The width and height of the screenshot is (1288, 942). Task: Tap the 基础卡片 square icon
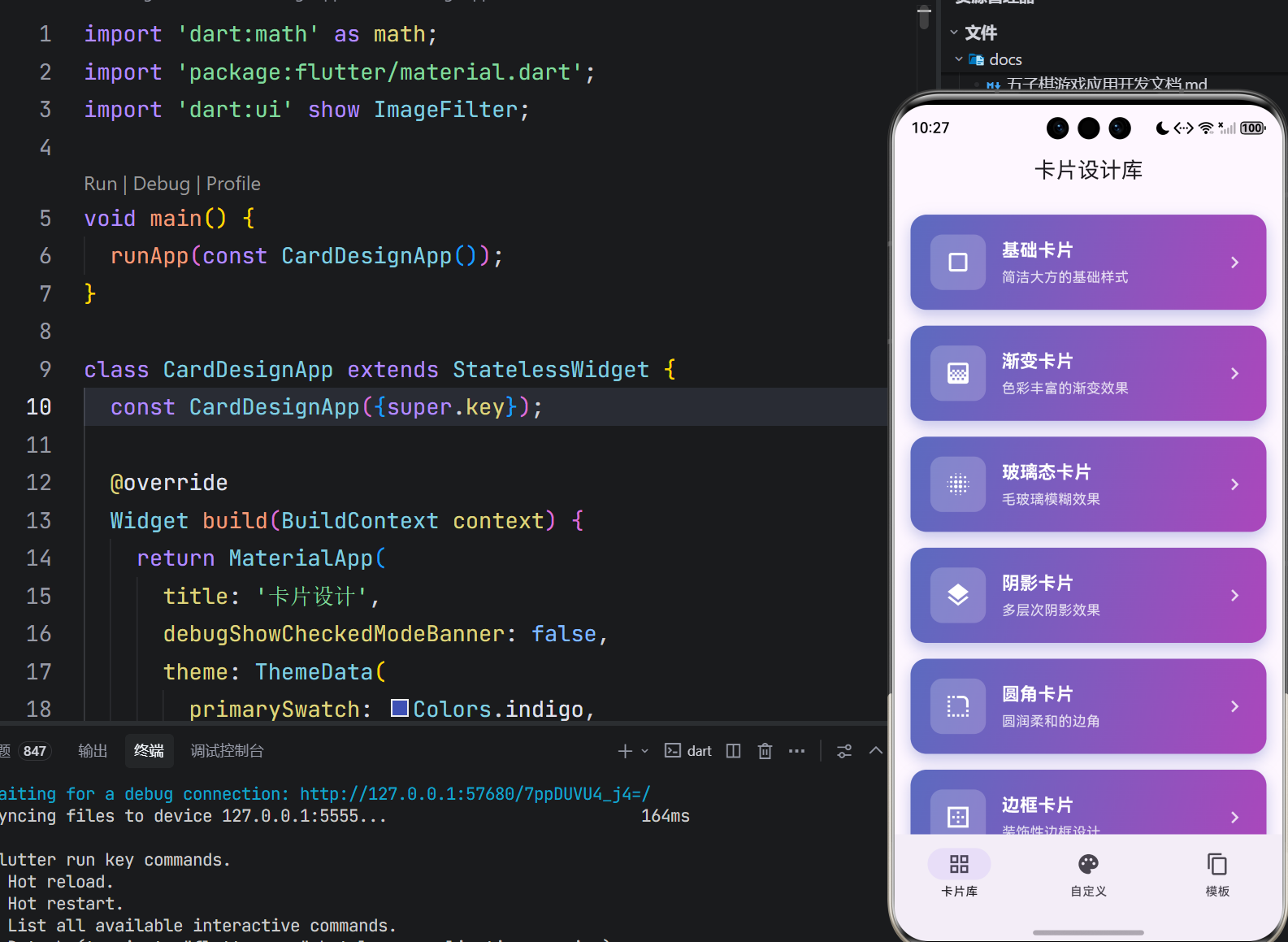click(958, 262)
